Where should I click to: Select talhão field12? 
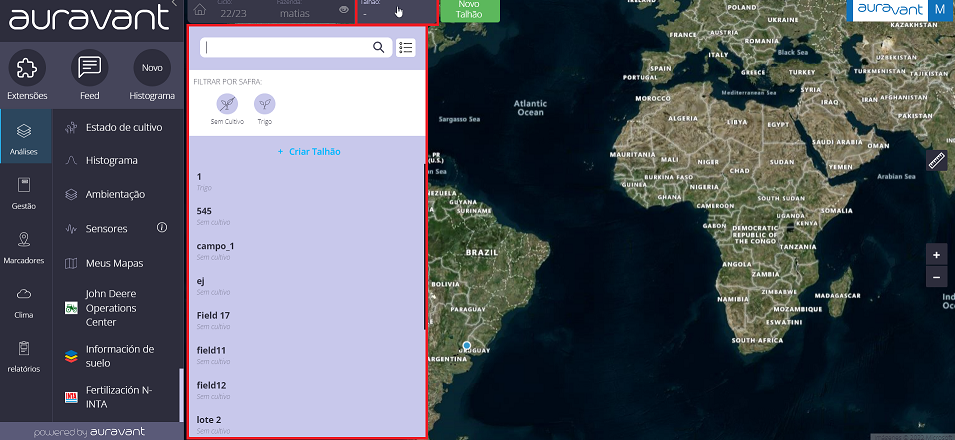click(306, 390)
